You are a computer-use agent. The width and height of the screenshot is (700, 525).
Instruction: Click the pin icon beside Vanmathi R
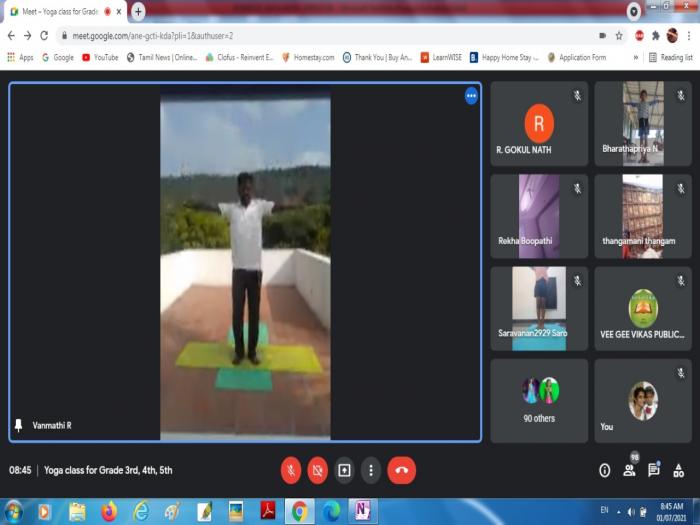pos(18,425)
